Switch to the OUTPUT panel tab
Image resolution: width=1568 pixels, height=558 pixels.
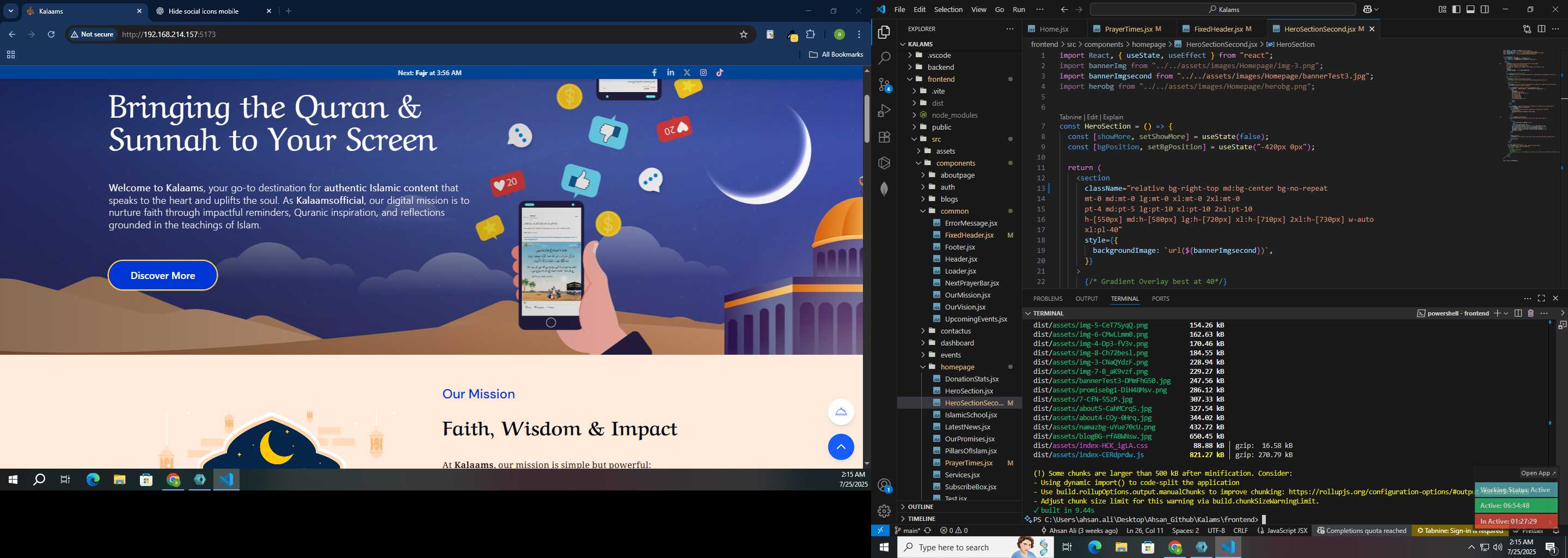click(1087, 299)
